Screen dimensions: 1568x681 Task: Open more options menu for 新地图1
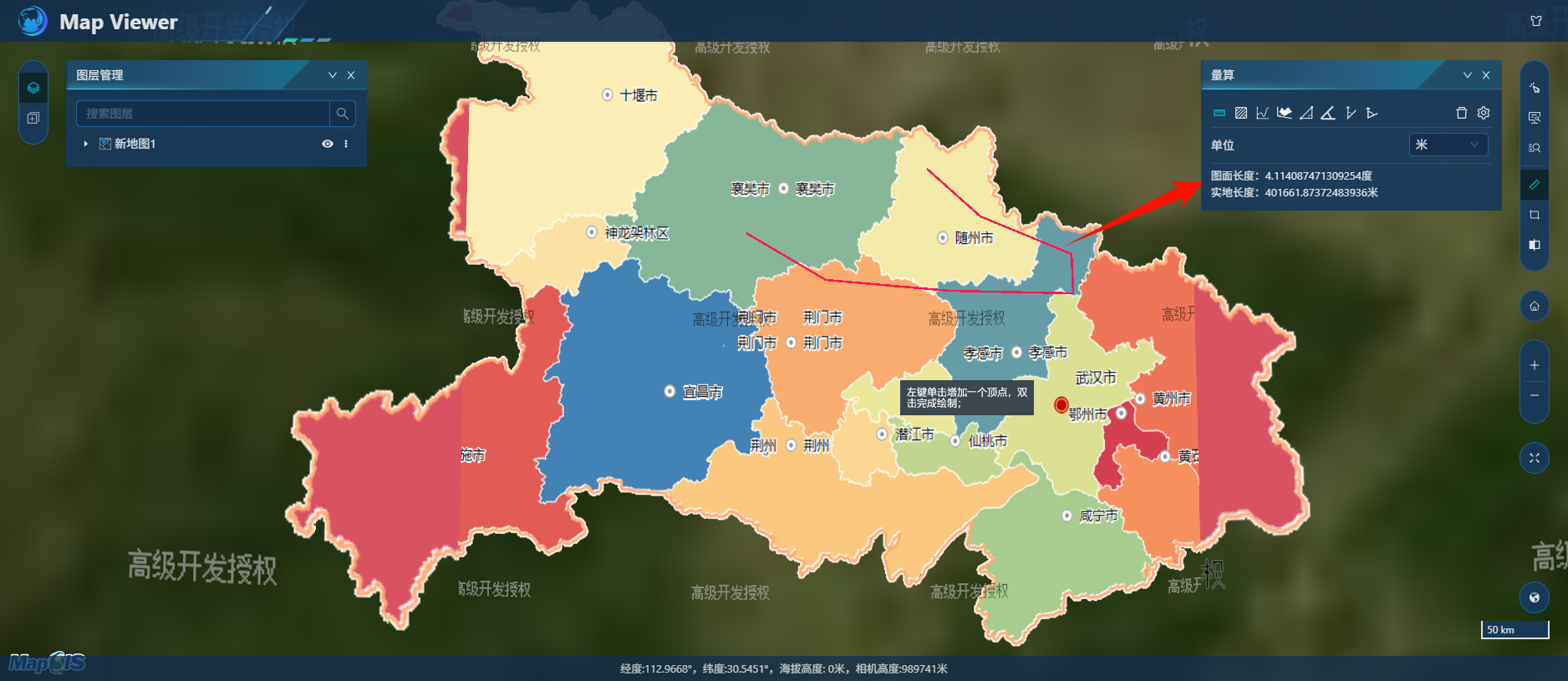346,144
